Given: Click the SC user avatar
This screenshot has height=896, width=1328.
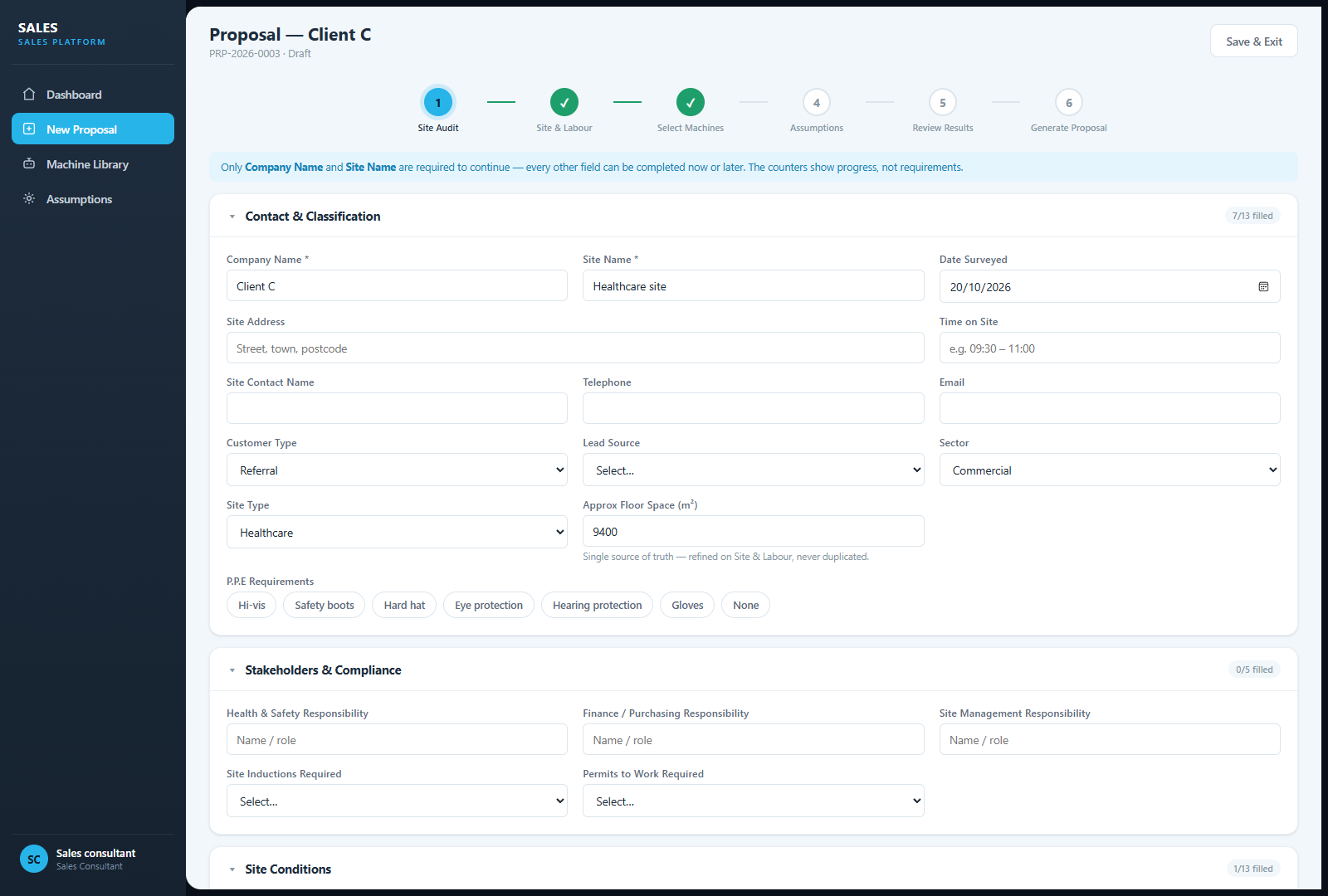Looking at the screenshot, I should [34, 859].
